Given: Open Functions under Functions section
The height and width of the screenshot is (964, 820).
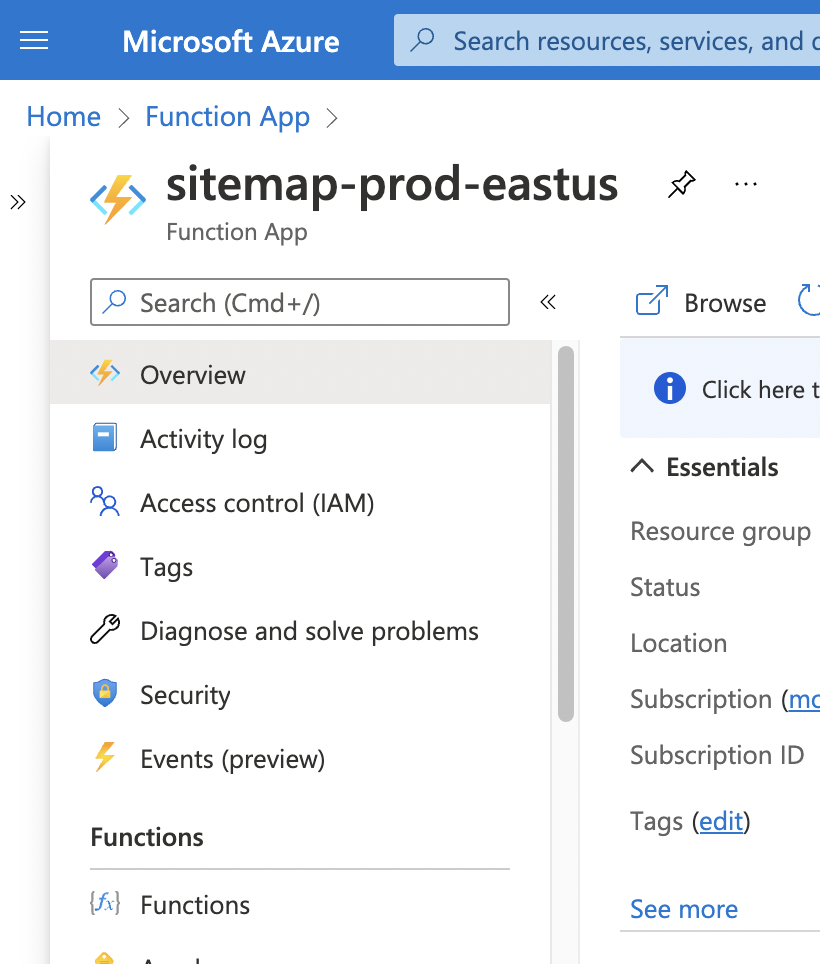Looking at the screenshot, I should point(301,904).
